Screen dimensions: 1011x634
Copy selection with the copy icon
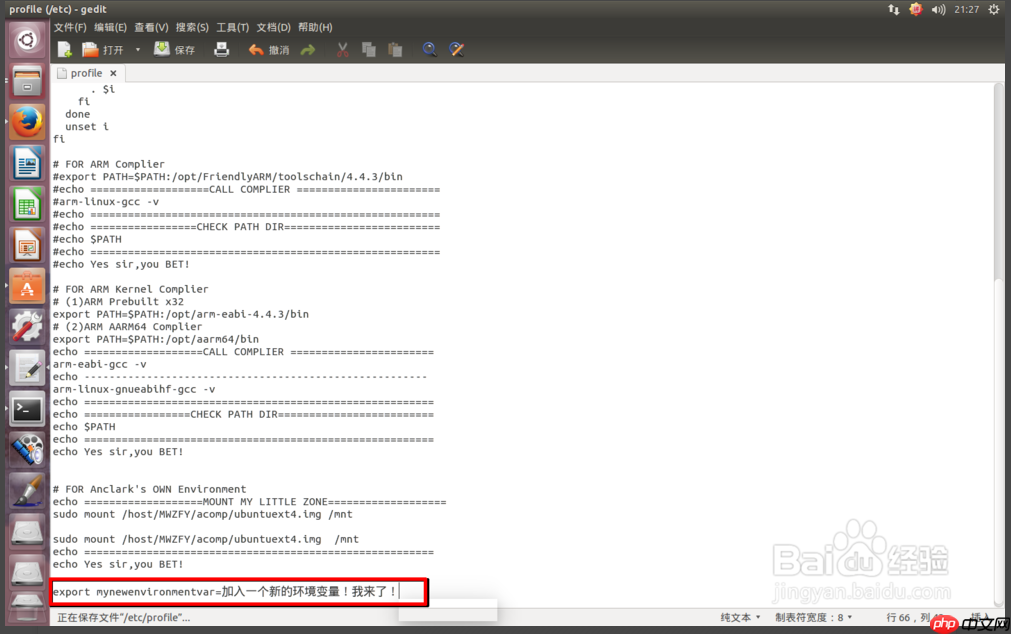[x=369, y=50]
